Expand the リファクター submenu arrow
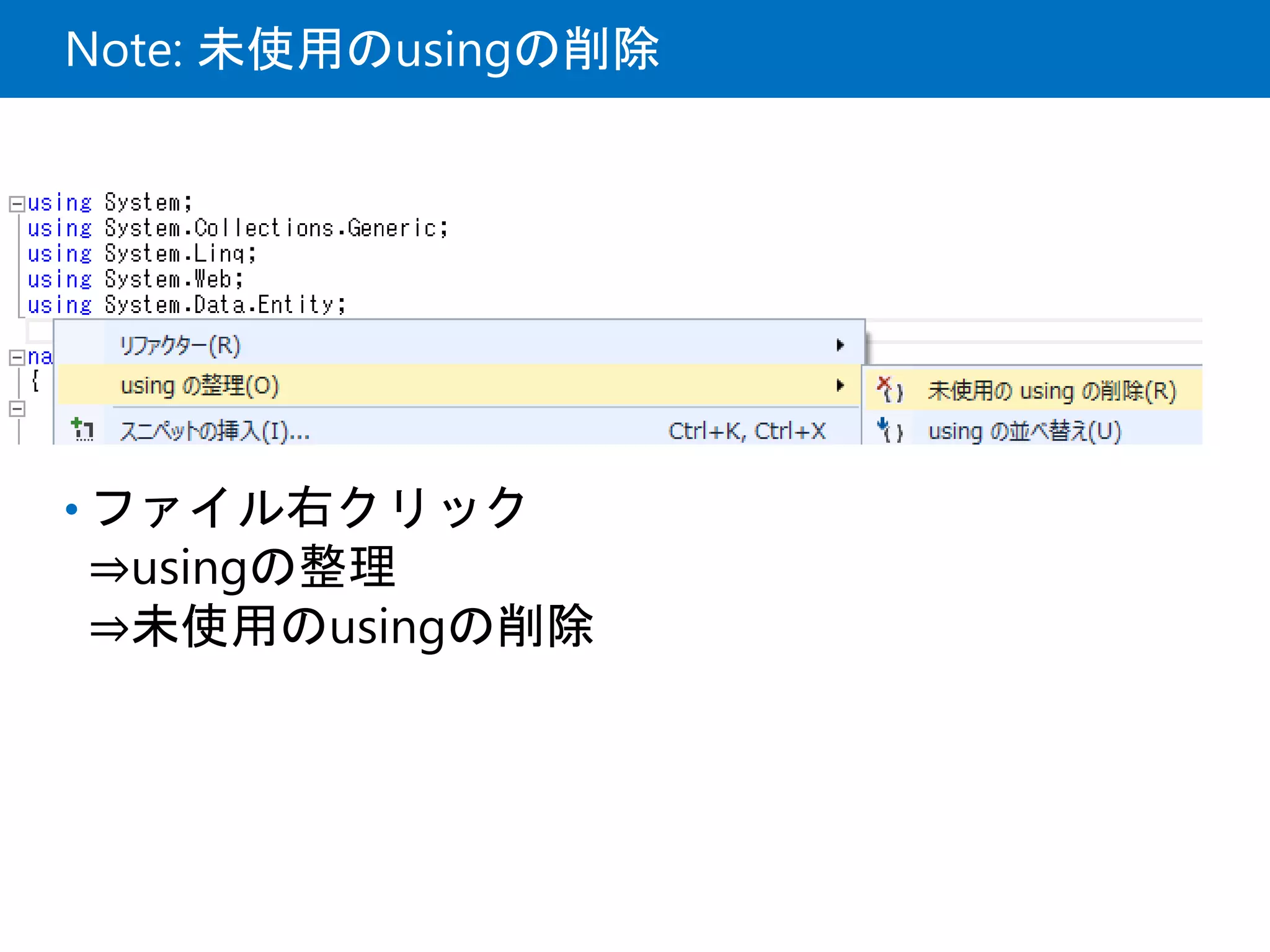This screenshot has height=952, width=1270. coord(840,345)
